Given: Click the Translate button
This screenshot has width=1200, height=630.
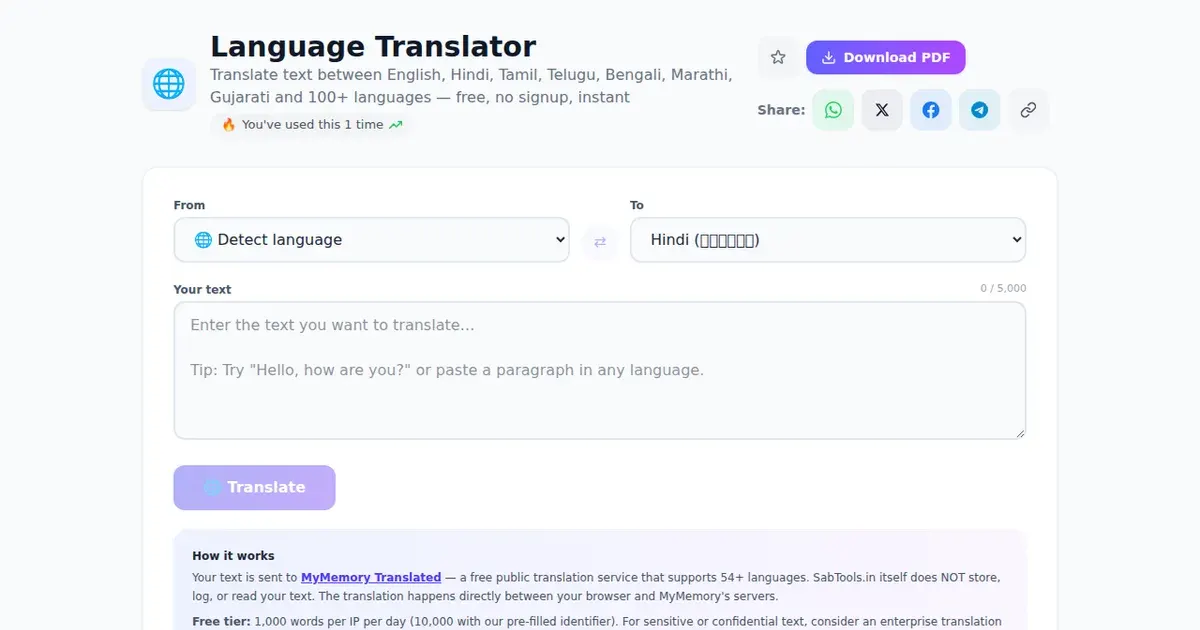Looking at the screenshot, I should [x=254, y=487].
